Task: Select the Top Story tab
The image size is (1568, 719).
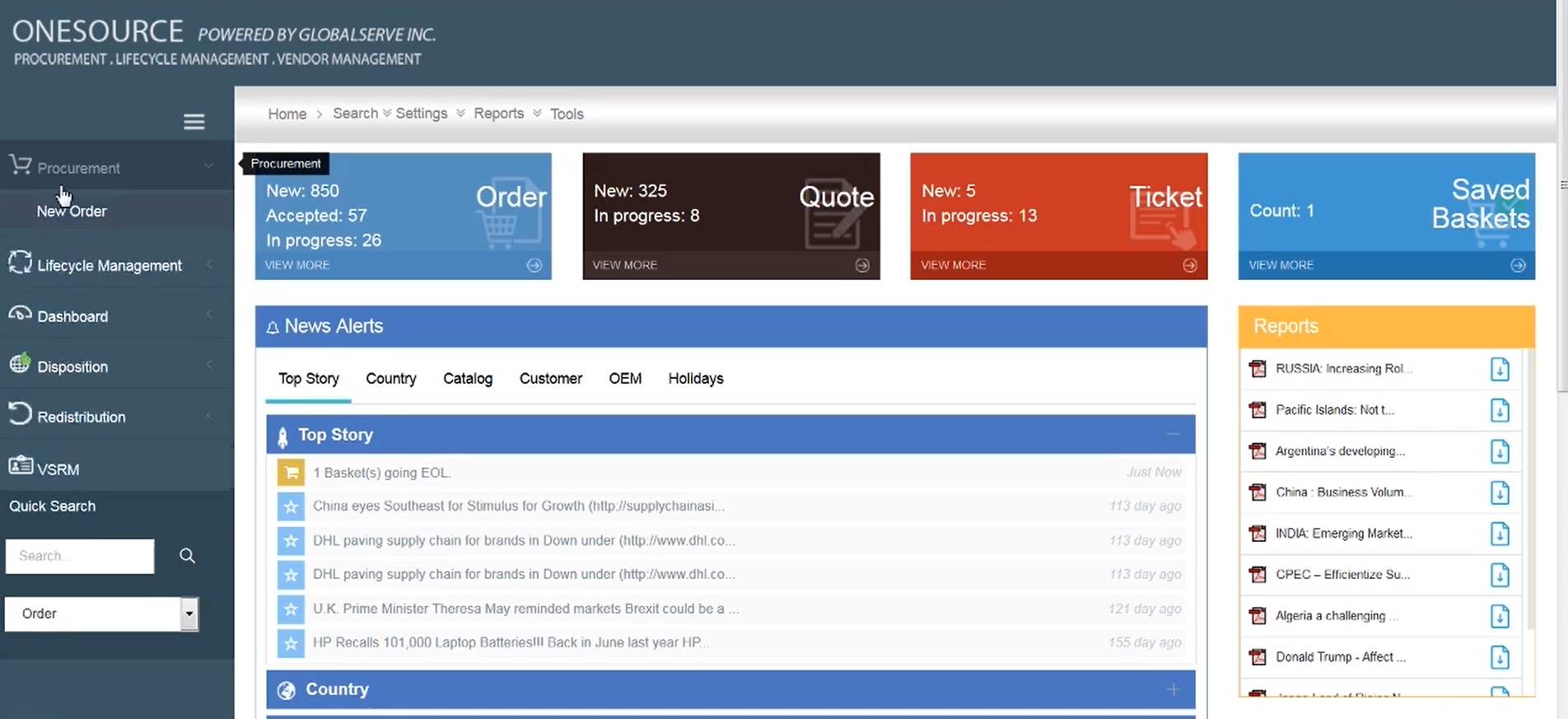Action: pyautogui.click(x=309, y=378)
